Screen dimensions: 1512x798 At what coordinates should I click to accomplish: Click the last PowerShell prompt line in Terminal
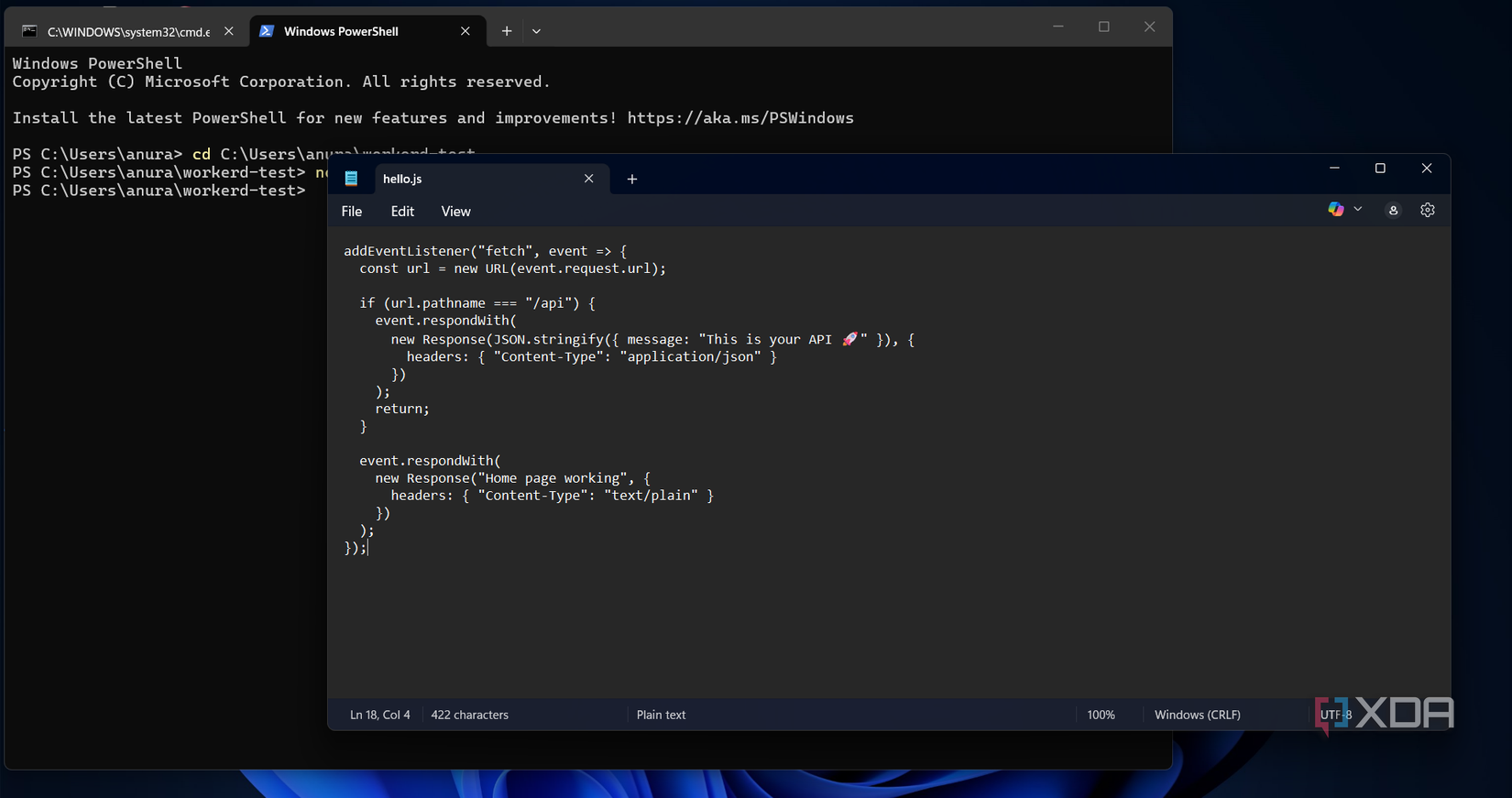click(159, 191)
